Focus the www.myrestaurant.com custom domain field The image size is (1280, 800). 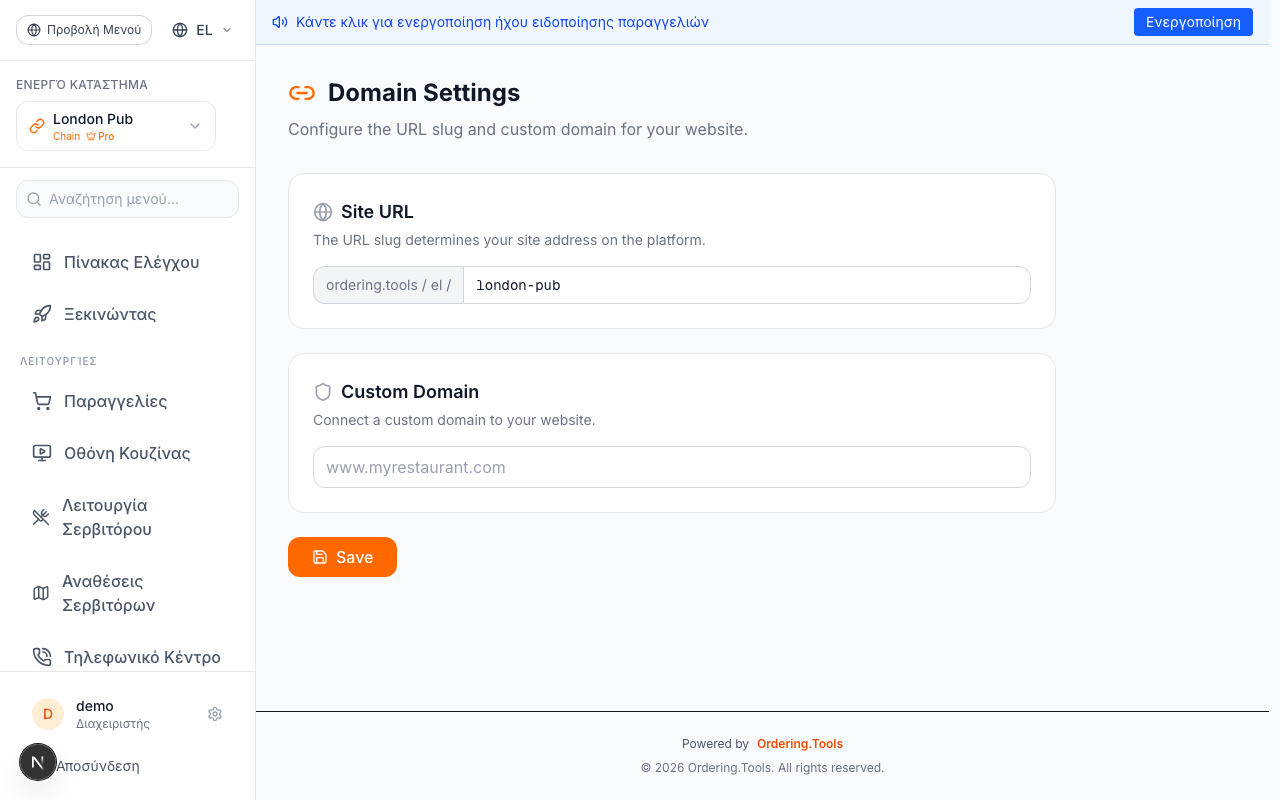coord(672,467)
